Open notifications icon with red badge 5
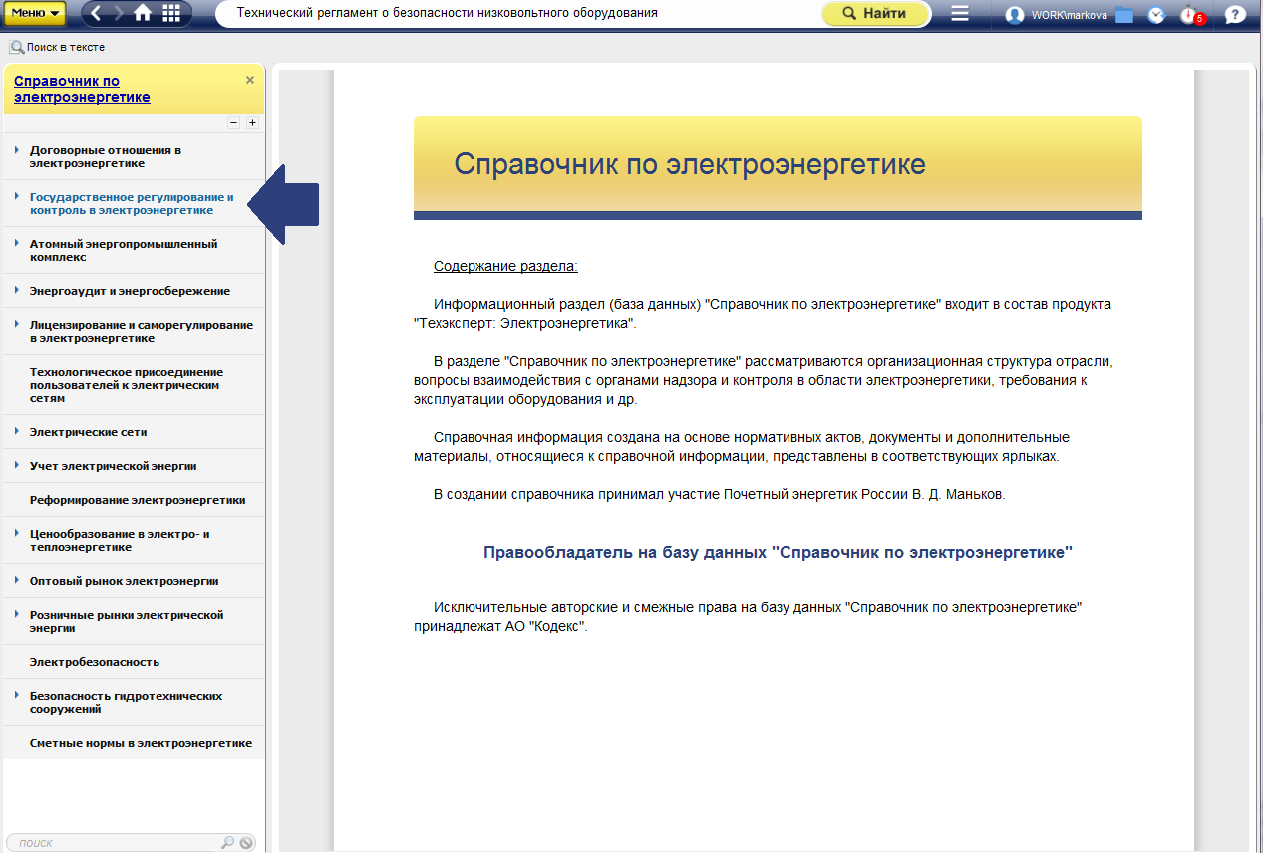 pyautogui.click(x=1190, y=15)
